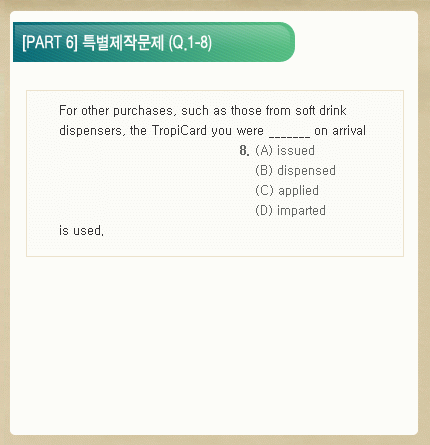Click the "is used." closing text
Image resolution: width=430 pixels, height=445 pixels.
tap(82, 231)
